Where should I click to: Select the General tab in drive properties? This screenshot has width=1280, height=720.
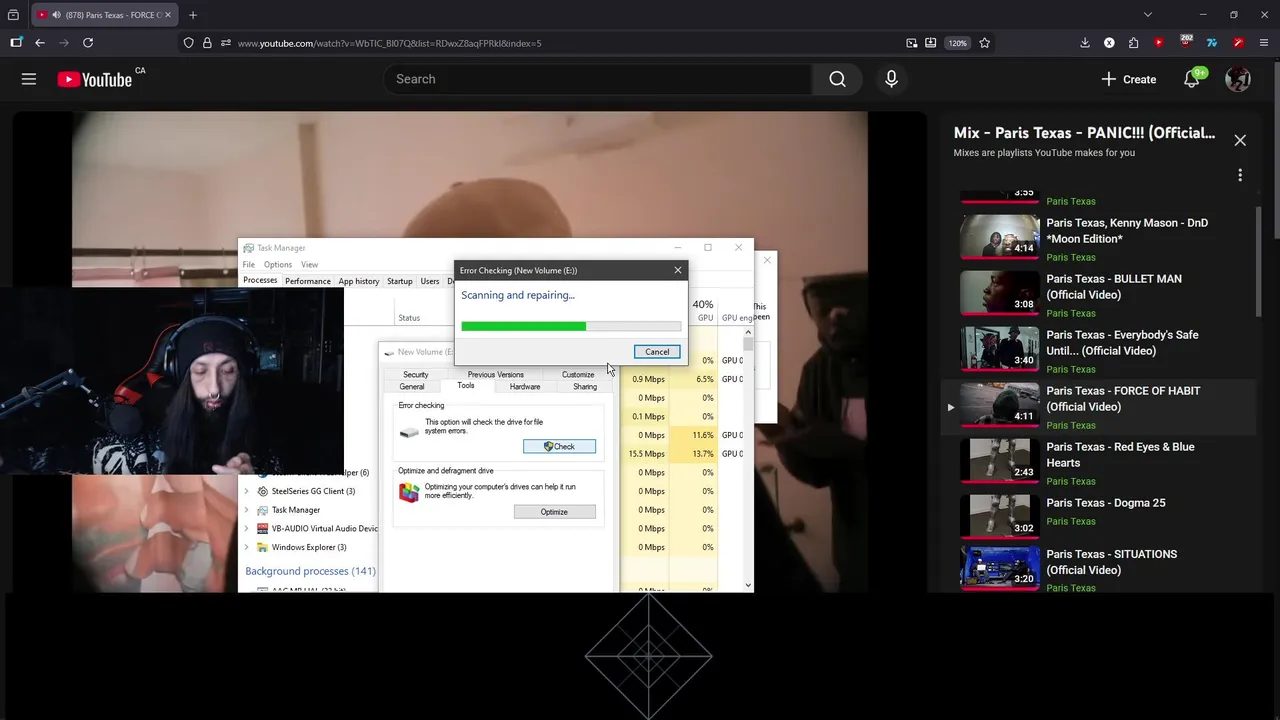click(x=412, y=387)
